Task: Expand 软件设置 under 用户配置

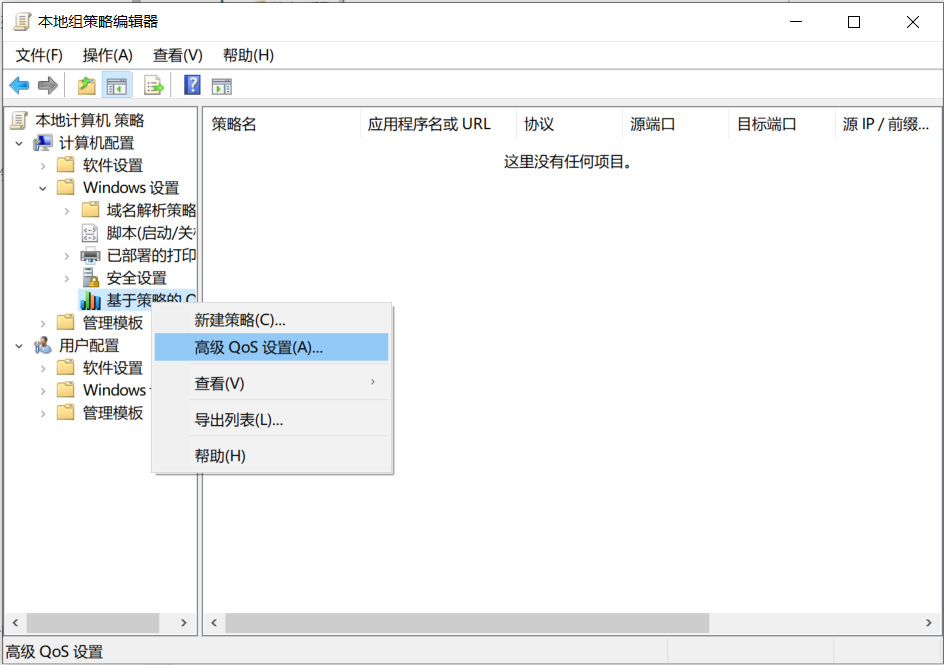Action: coord(43,368)
